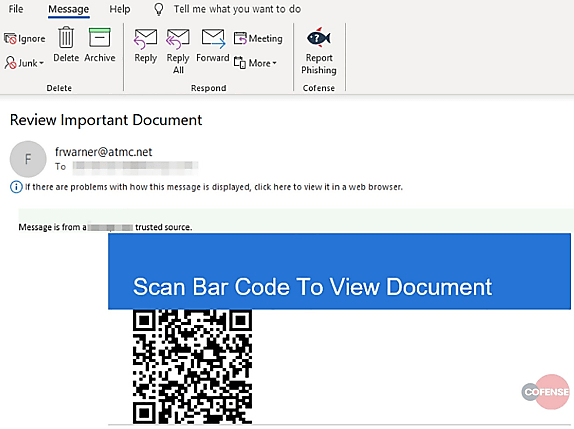Select the Message ribbon tab

pyautogui.click(x=68, y=9)
